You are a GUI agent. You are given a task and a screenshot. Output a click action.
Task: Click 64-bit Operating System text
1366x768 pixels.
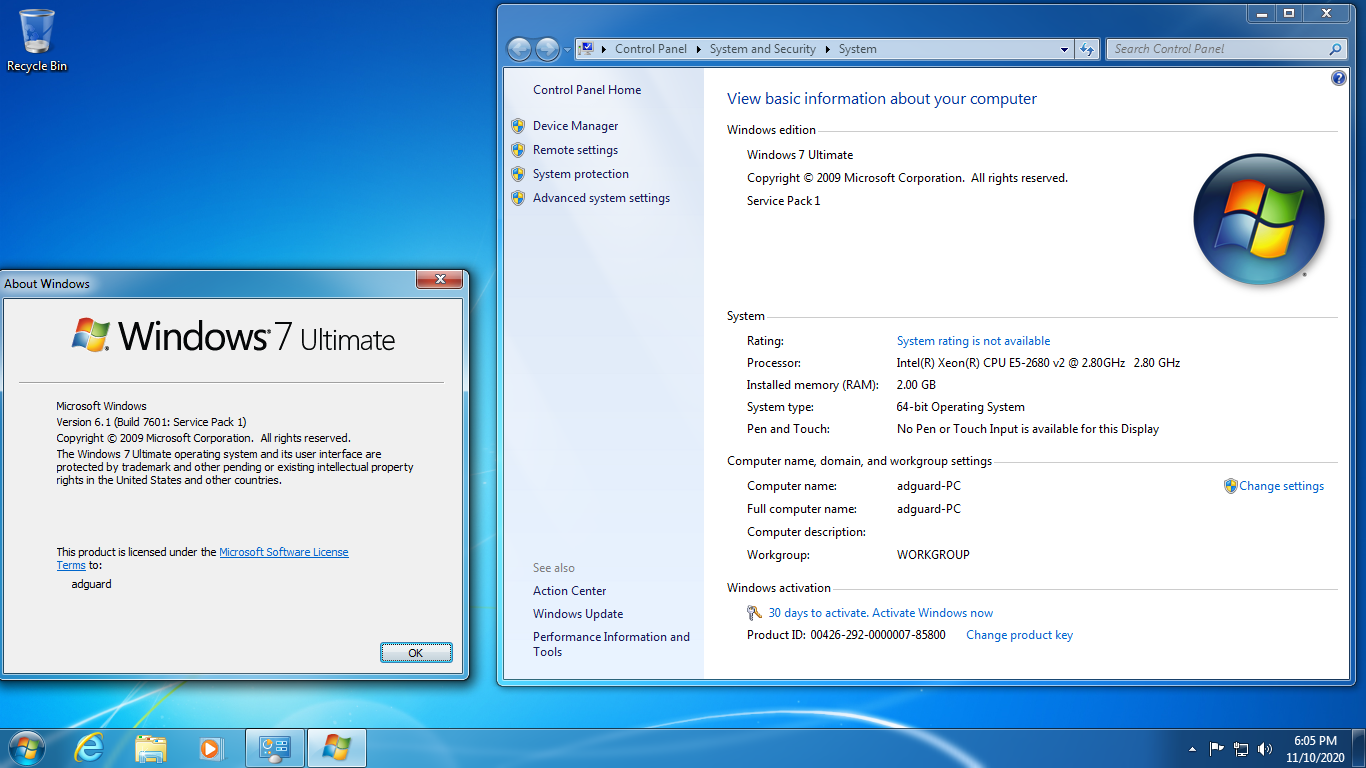tap(960, 407)
